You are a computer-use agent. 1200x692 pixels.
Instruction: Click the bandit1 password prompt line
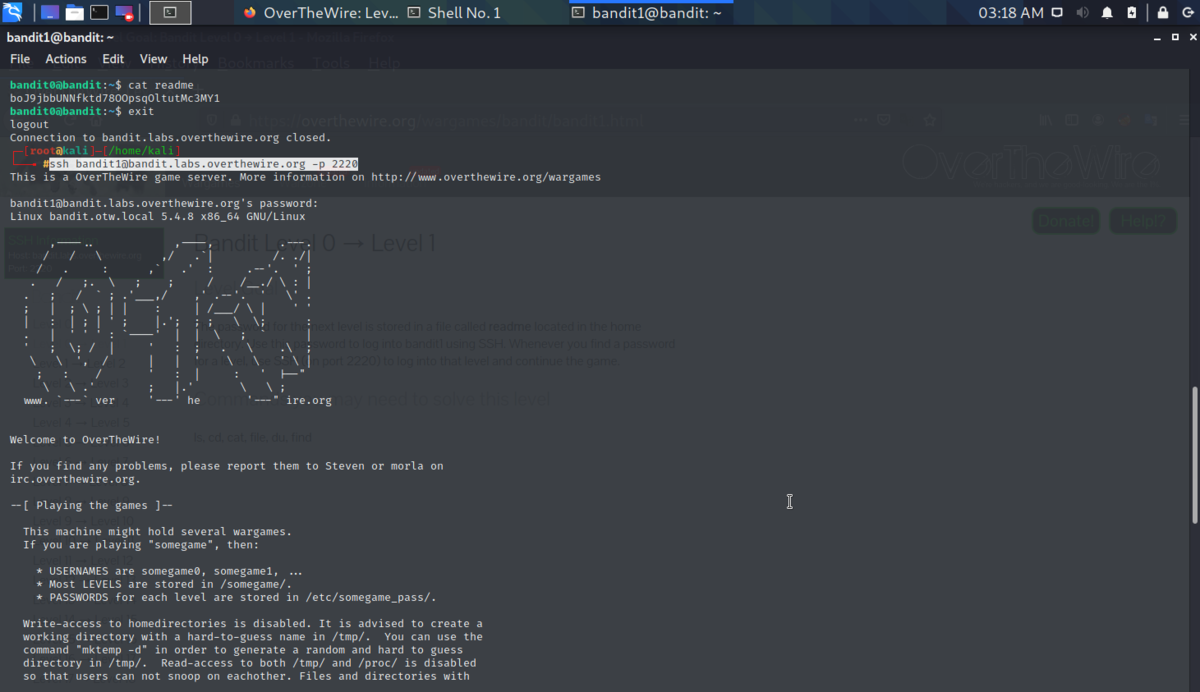pyautogui.click(x=164, y=203)
